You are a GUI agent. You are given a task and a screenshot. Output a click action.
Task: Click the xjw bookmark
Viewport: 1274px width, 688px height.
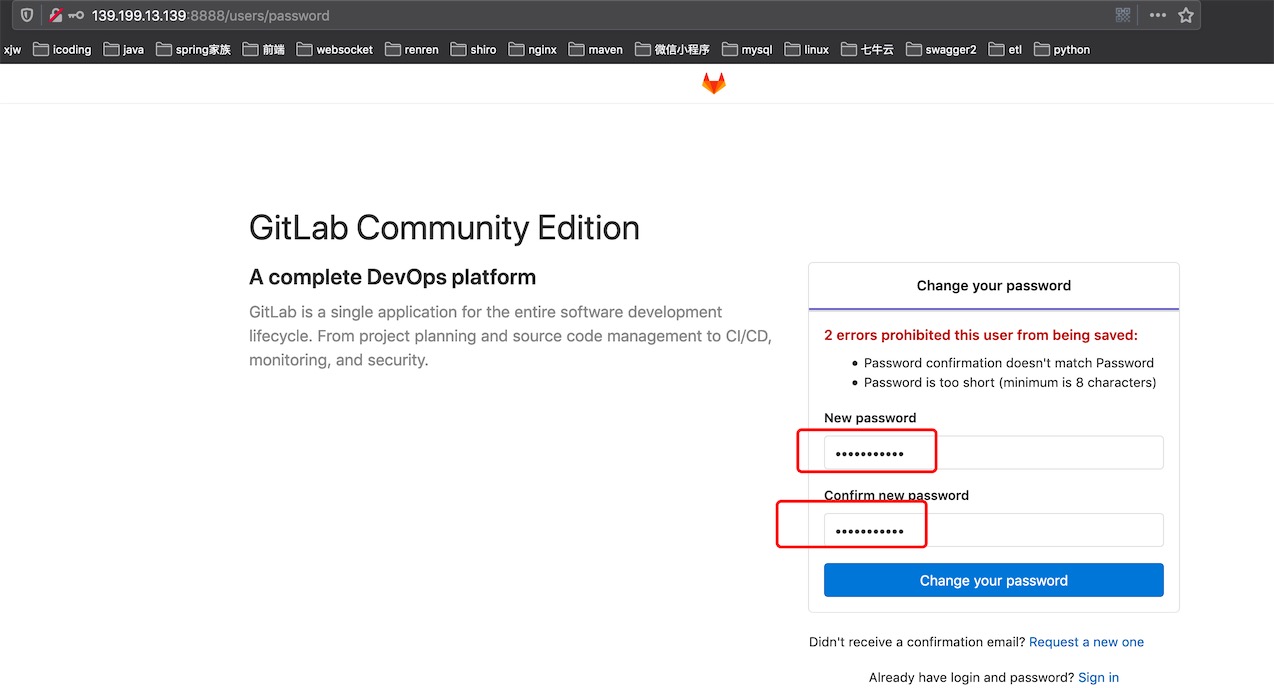pos(12,49)
